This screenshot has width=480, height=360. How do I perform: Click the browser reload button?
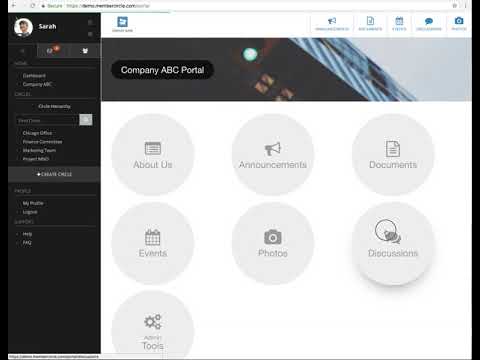pyautogui.click(x=33, y=6)
